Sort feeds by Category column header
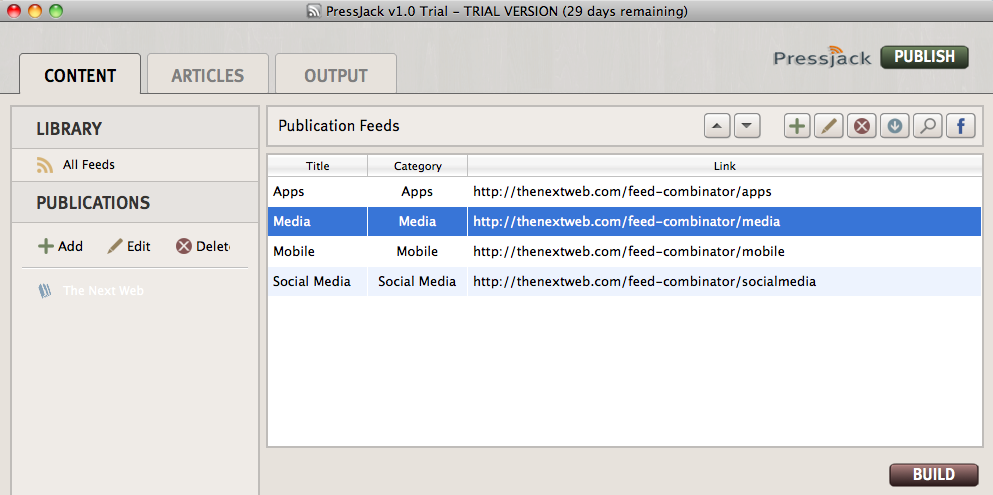This screenshot has width=993, height=495. [x=417, y=166]
